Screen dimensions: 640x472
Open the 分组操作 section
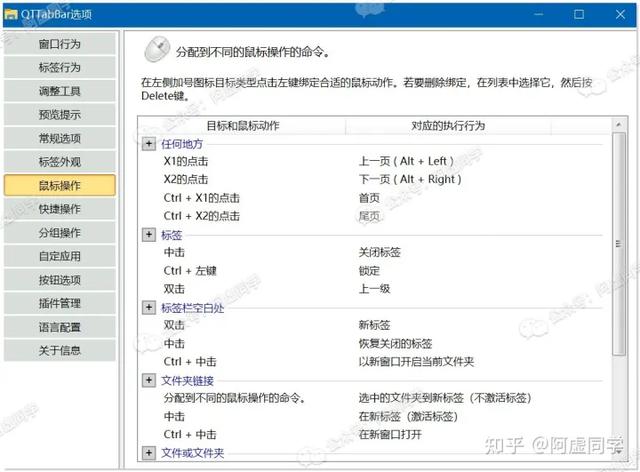point(60,233)
